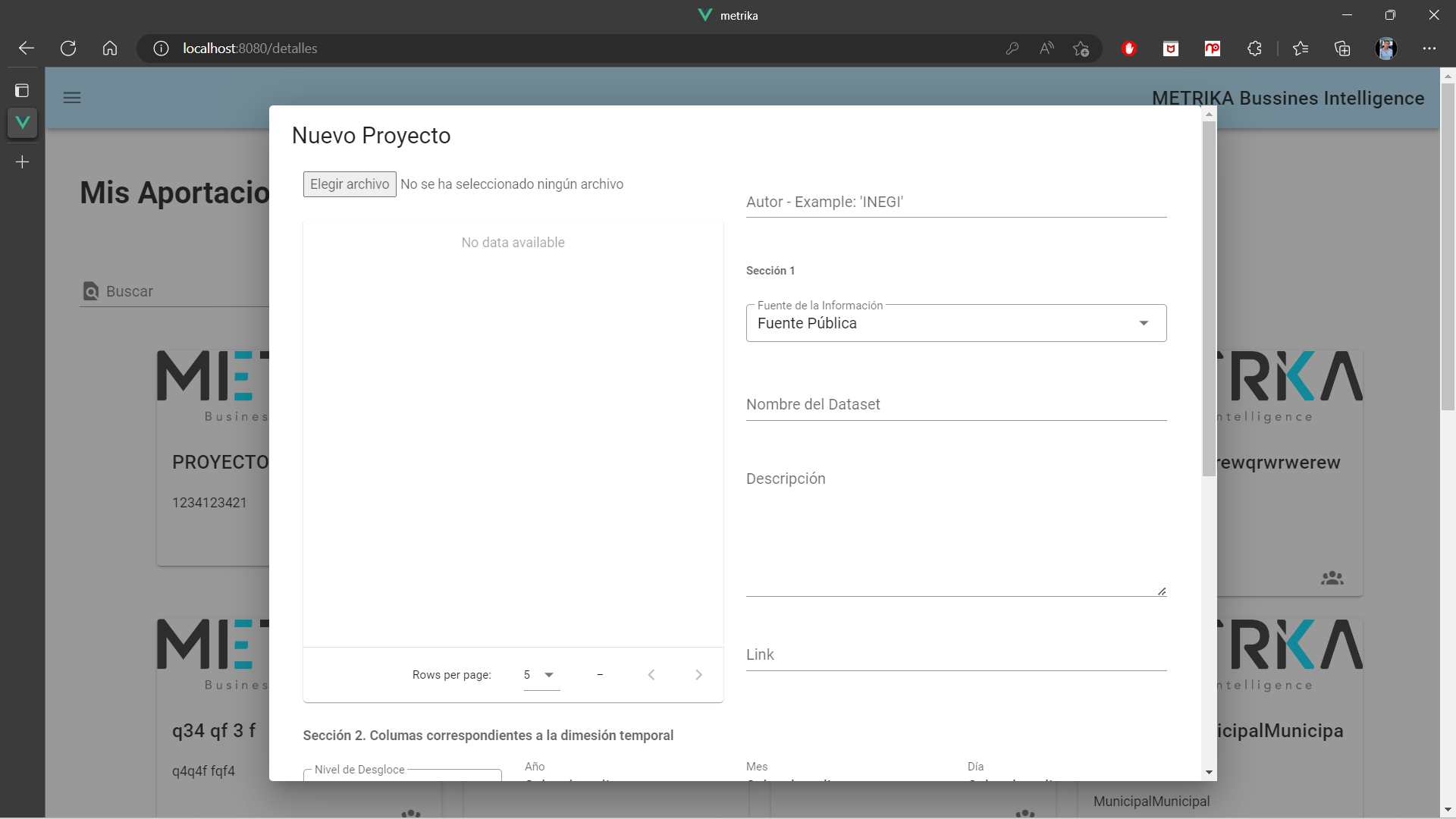Viewport: 1456px width, 819px height.
Task: Click the metrika 'V' logo in the sidebar
Action: point(22,122)
